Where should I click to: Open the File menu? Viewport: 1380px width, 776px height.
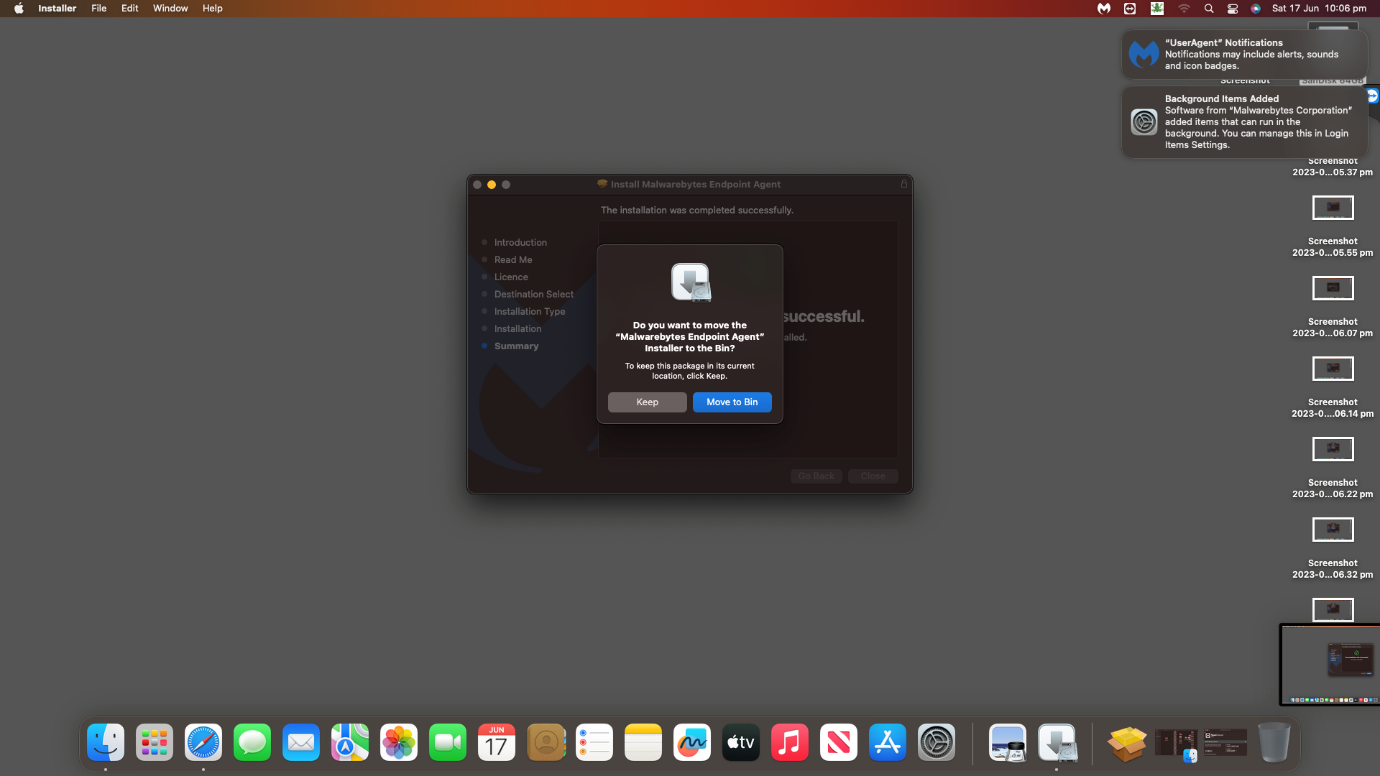(x=99, y=8)
